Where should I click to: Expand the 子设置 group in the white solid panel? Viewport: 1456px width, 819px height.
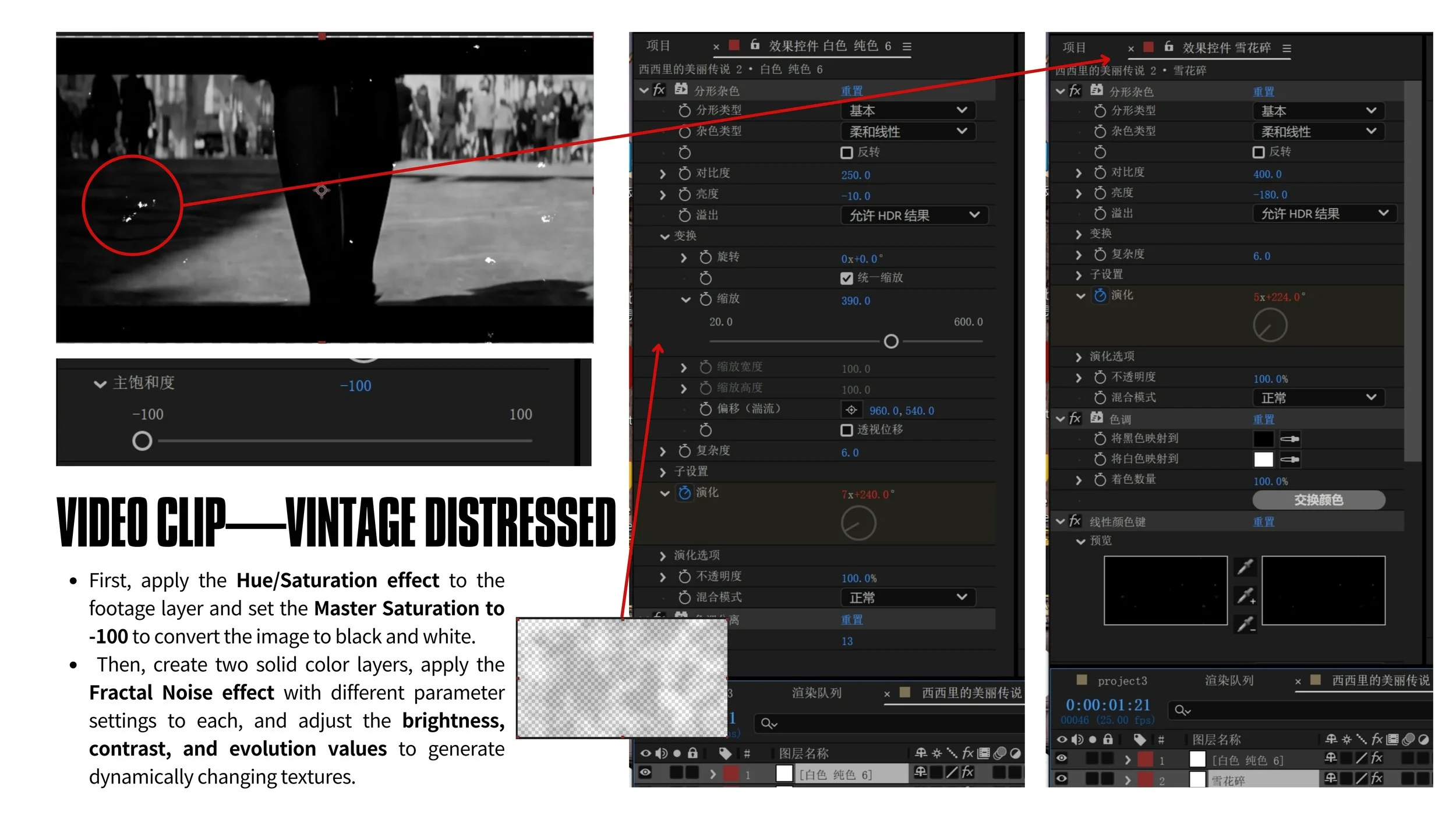click(x=663, y=472)
